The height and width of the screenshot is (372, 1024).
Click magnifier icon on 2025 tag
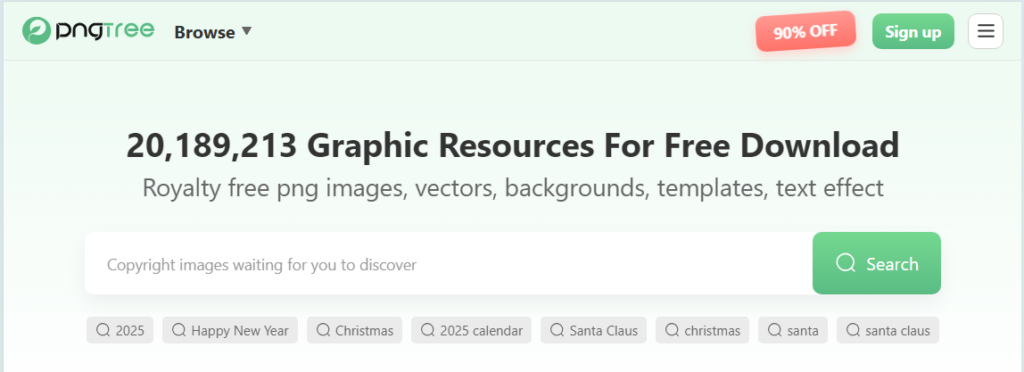click(x=103, y=330)
